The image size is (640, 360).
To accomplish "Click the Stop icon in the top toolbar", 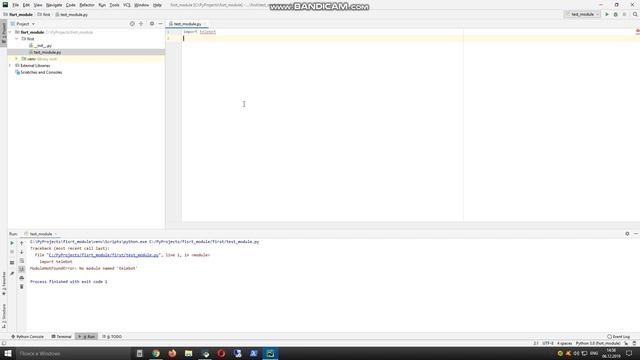I will [x=624, y=14].
